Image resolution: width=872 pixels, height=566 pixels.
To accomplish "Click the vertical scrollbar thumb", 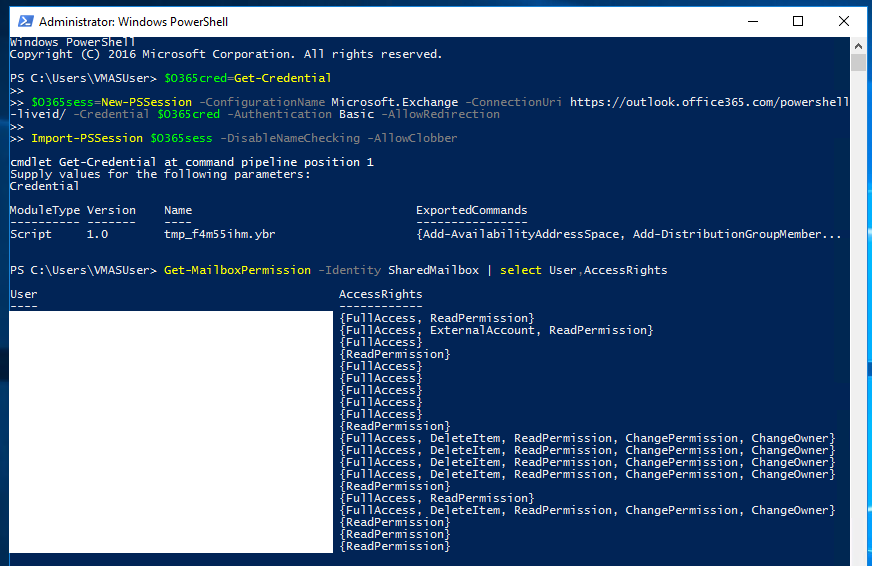I will pyautogui.click(x=858, y=62).
